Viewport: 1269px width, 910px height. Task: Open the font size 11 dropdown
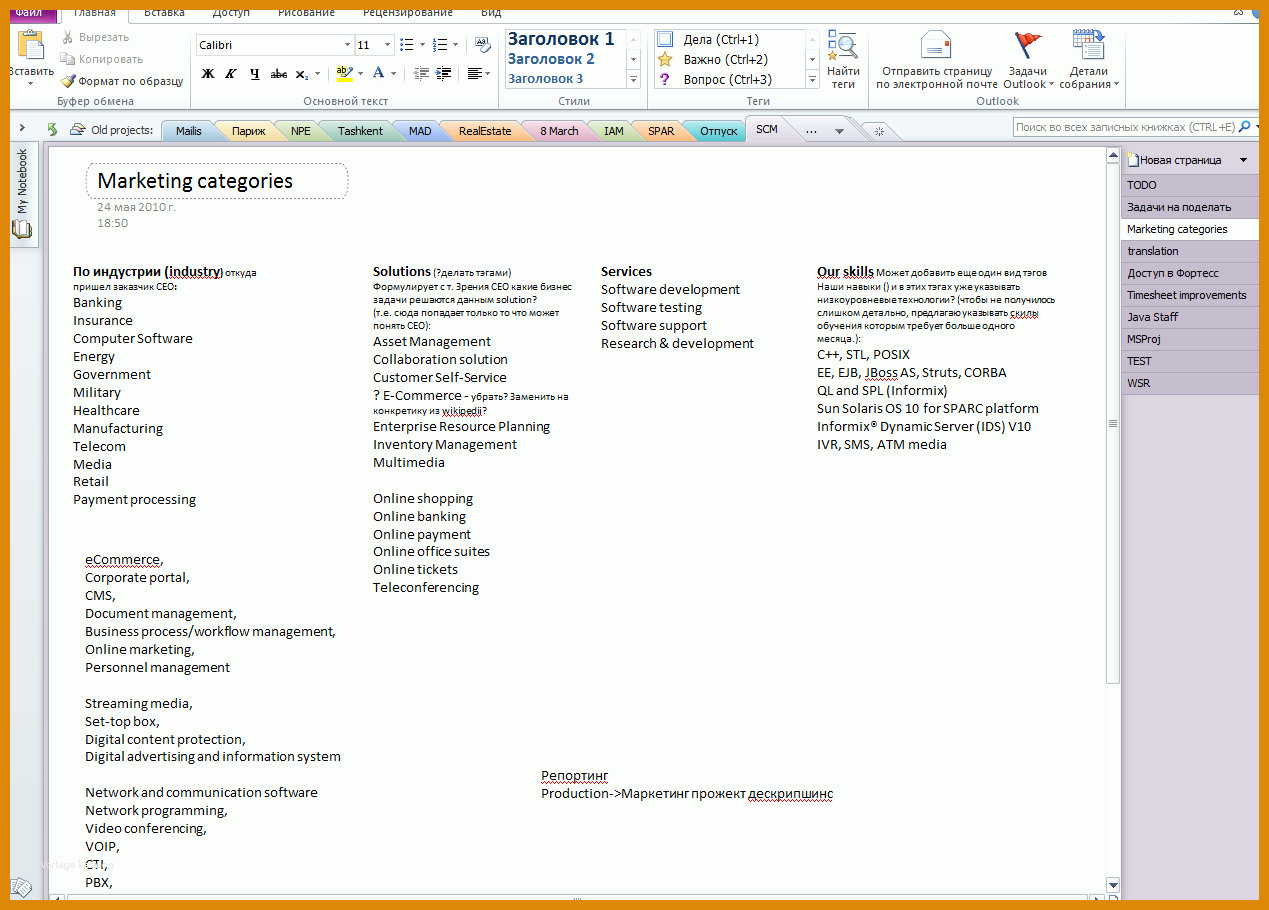click(388, 45)
